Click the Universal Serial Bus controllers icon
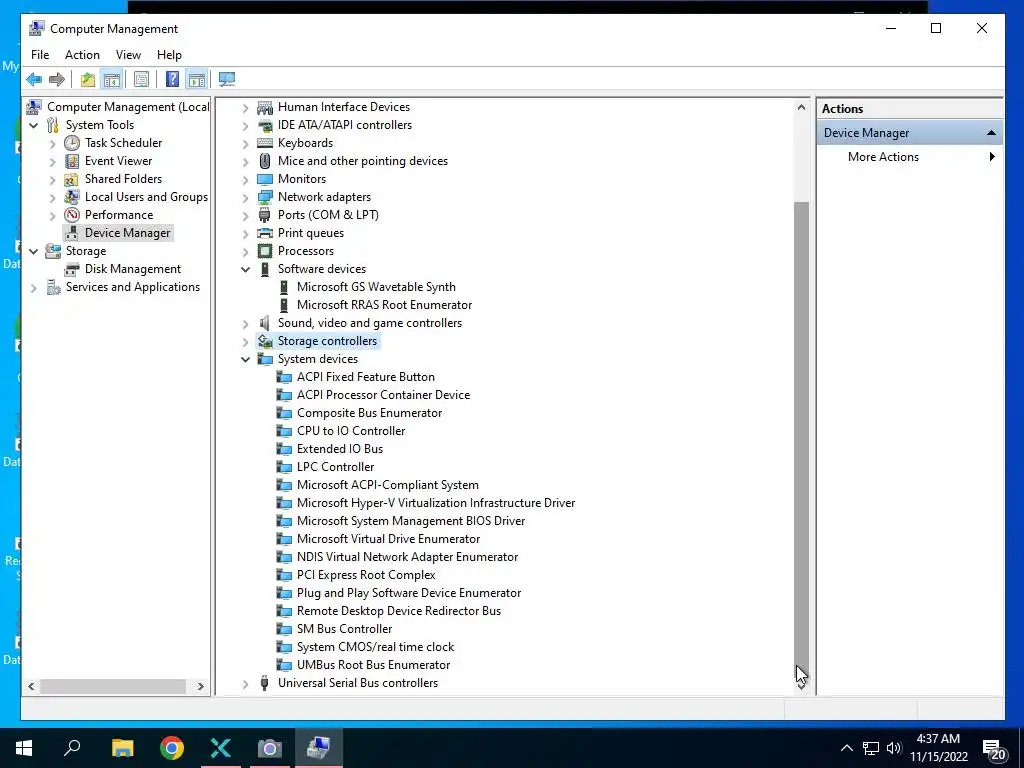The height and width of the screenshot is (768, 1024). 264,683
